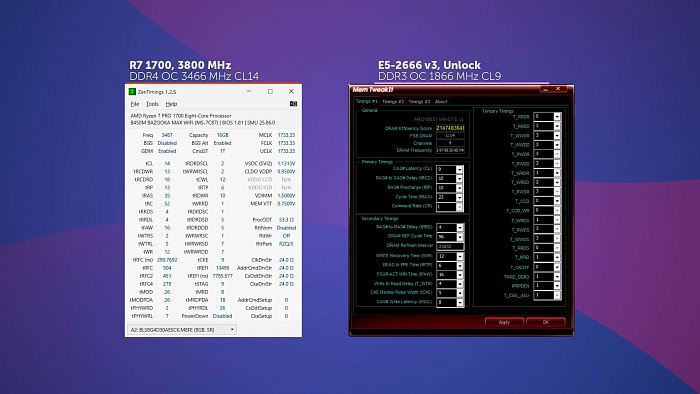
Task: Expand the CAS# Write Latency (tWCL) dropdown
Action: pos(460,303)
